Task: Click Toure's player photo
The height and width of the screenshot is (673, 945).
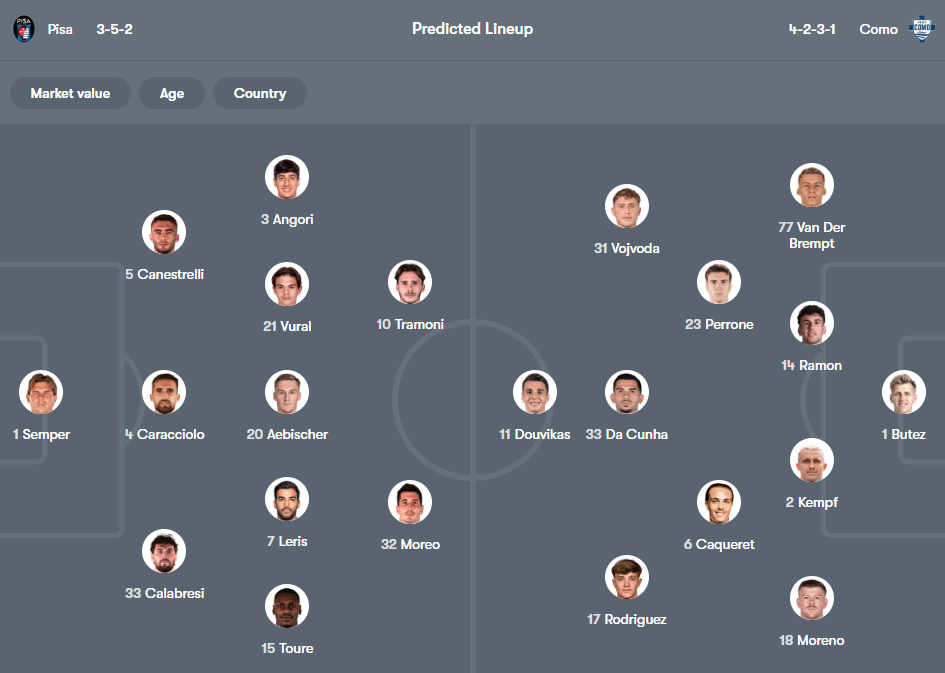Action: coord(287,607)
